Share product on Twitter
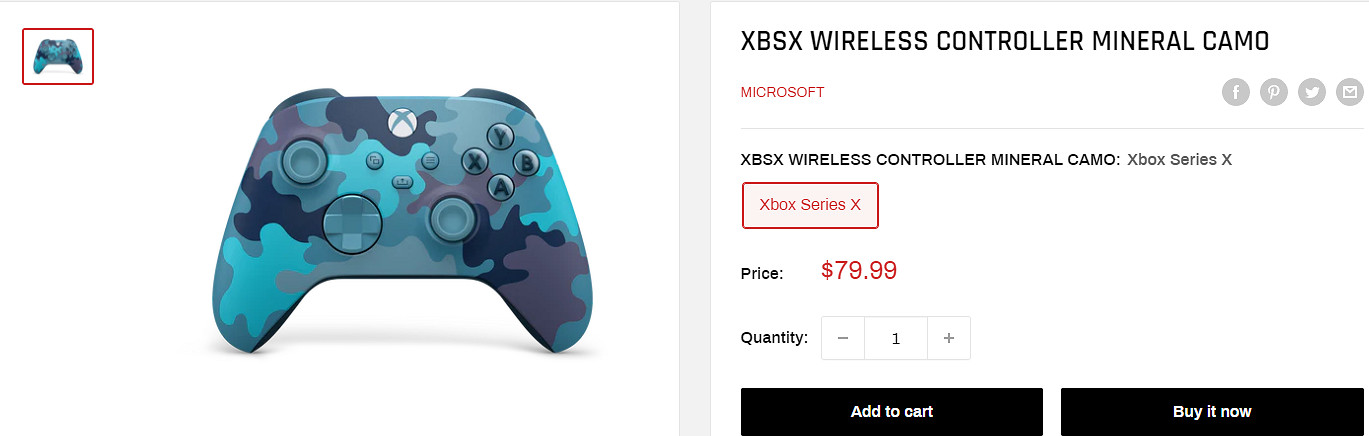This screenshot has height=436, width=1369. point(1312,93)
